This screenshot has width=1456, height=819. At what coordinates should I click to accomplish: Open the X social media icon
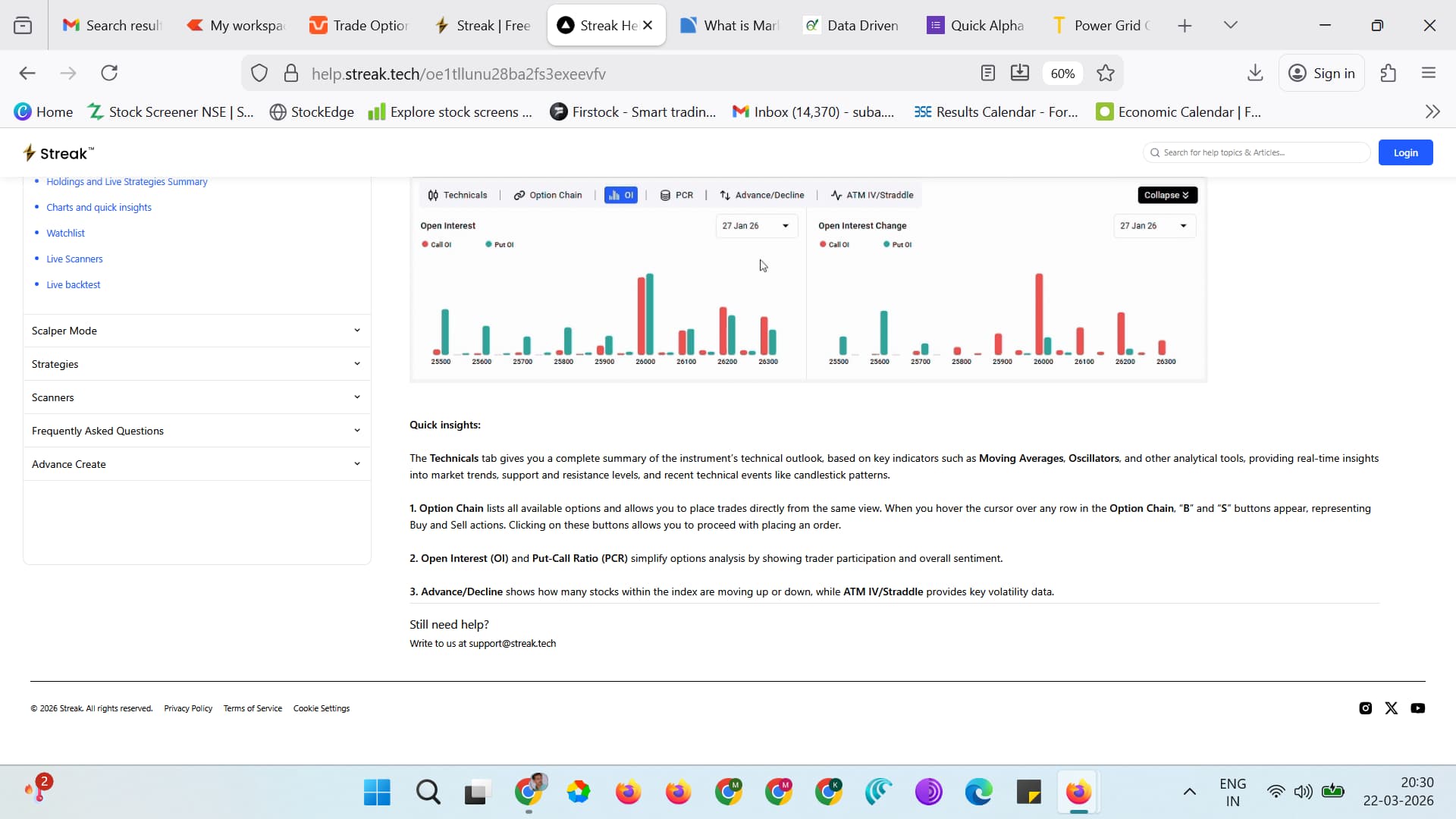1391,708
